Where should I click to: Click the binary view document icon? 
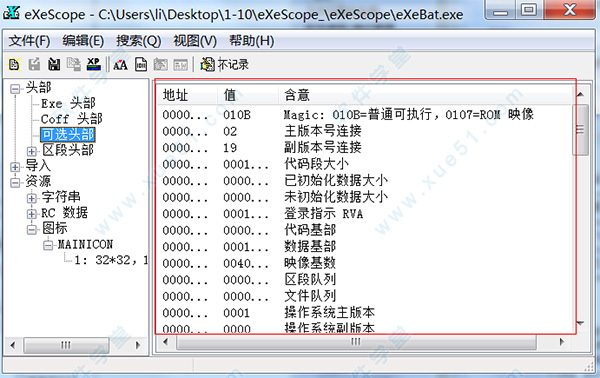[x=141, y=64]
